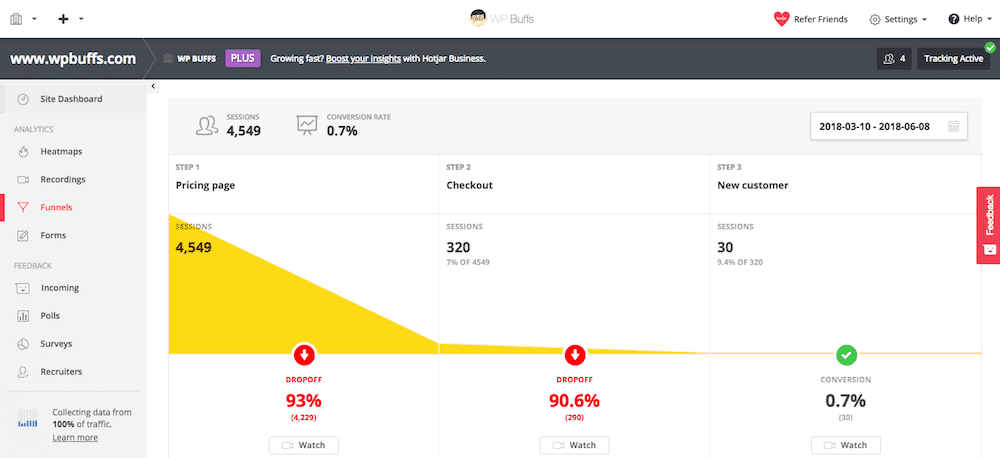Image resolution: width=1000 pixels, height=458 pixels.
Task: Open the date range picker field
Action: (889, 126)
